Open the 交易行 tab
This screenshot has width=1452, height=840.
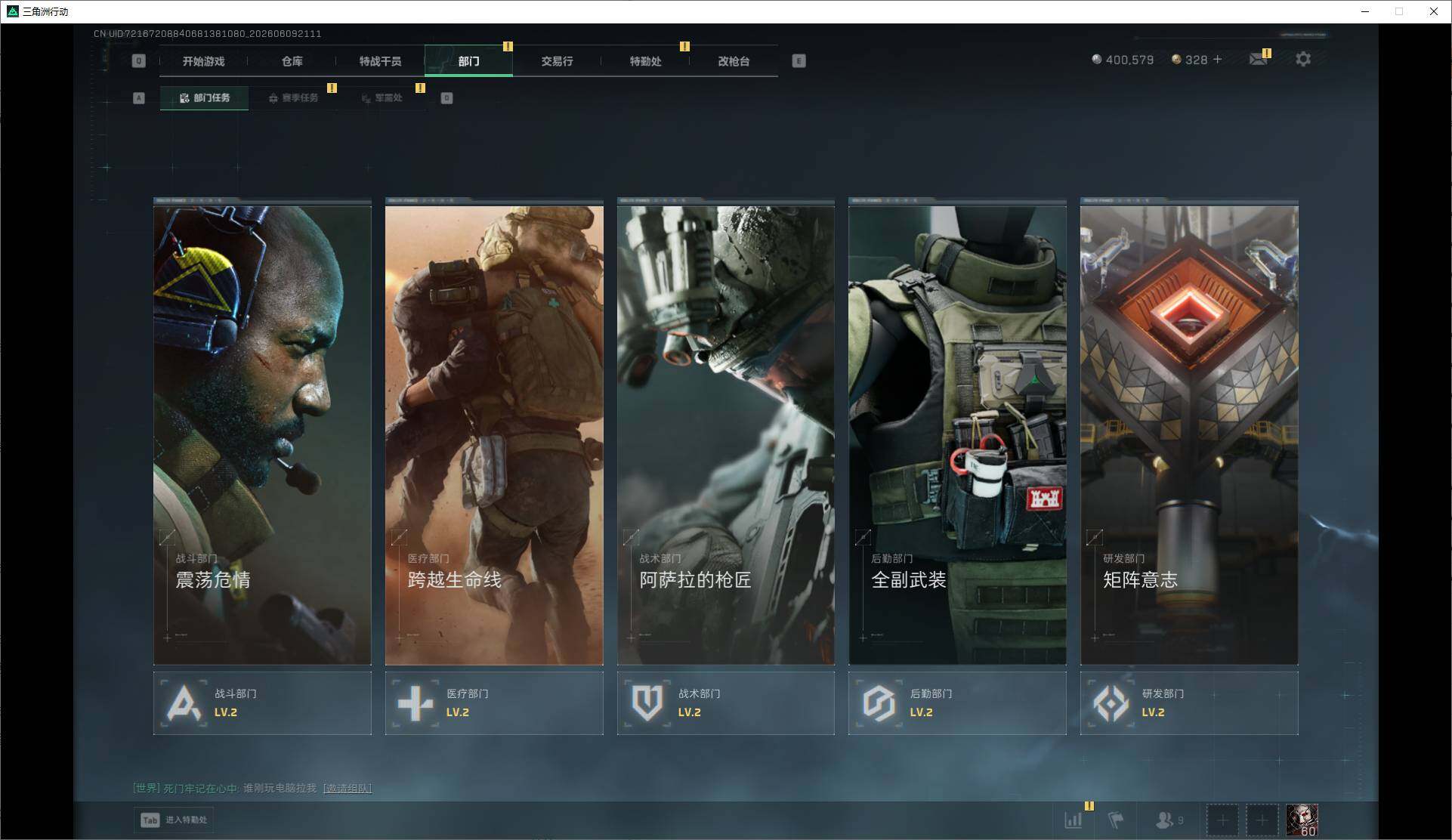point(557,61)
